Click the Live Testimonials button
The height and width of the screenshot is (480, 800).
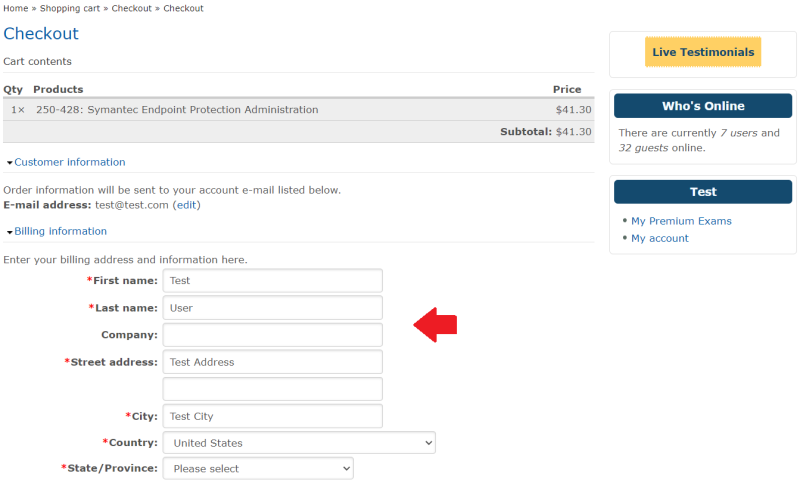(x=703, y=52)
